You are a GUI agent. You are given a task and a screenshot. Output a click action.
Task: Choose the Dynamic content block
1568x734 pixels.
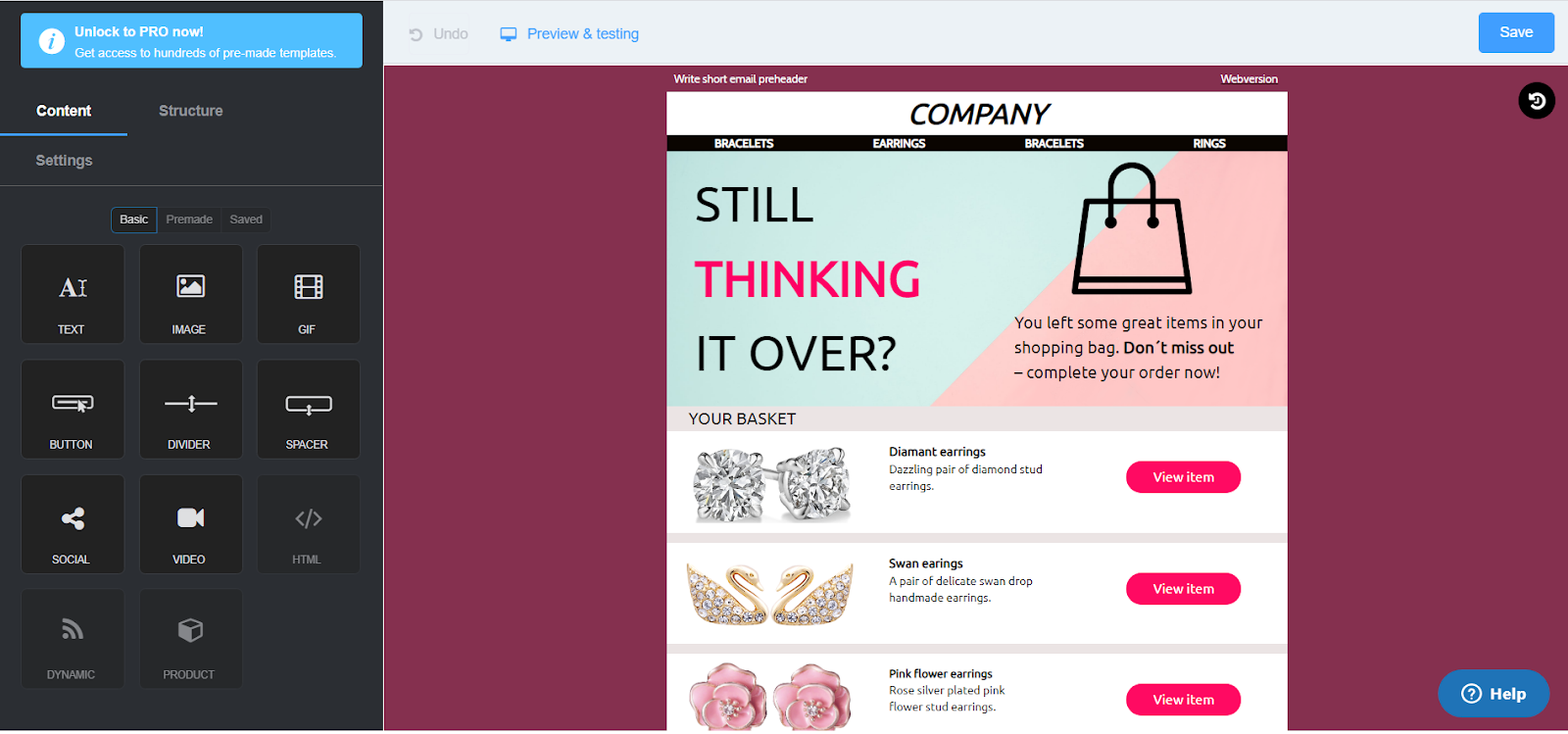point(73,639)
